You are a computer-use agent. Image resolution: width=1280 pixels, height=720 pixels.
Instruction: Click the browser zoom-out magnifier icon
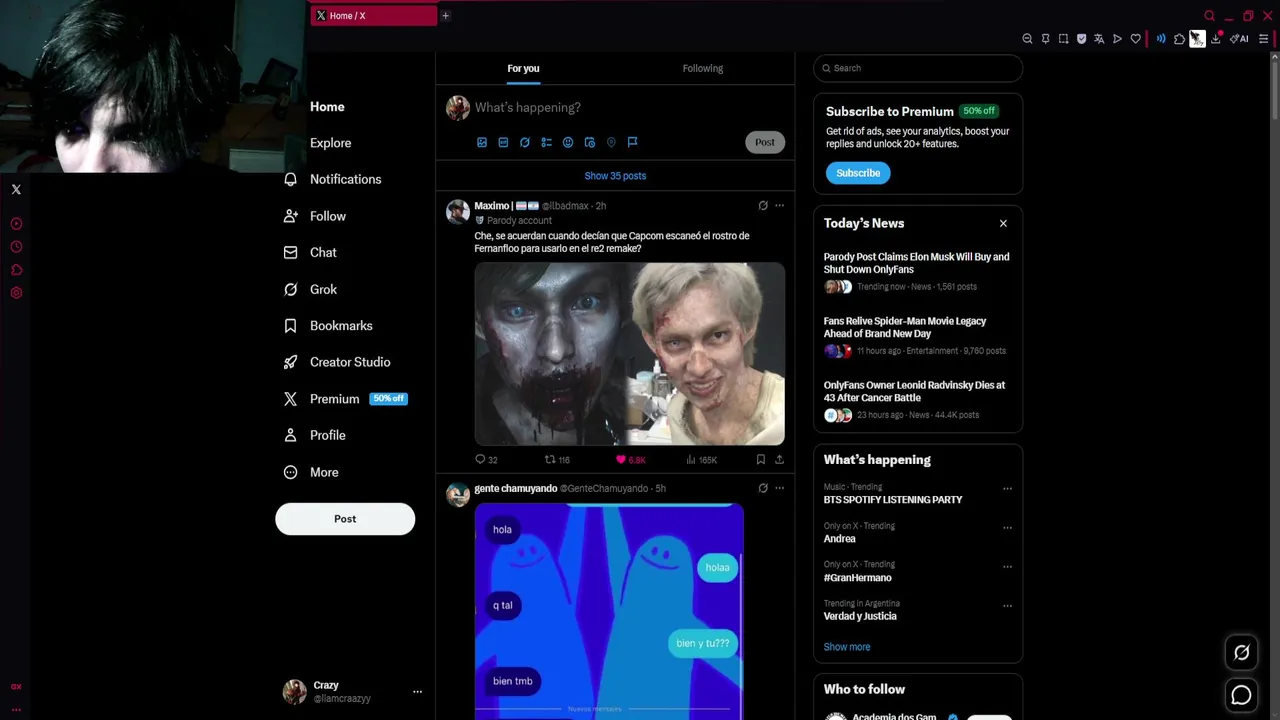click(x=1027, y=39)
